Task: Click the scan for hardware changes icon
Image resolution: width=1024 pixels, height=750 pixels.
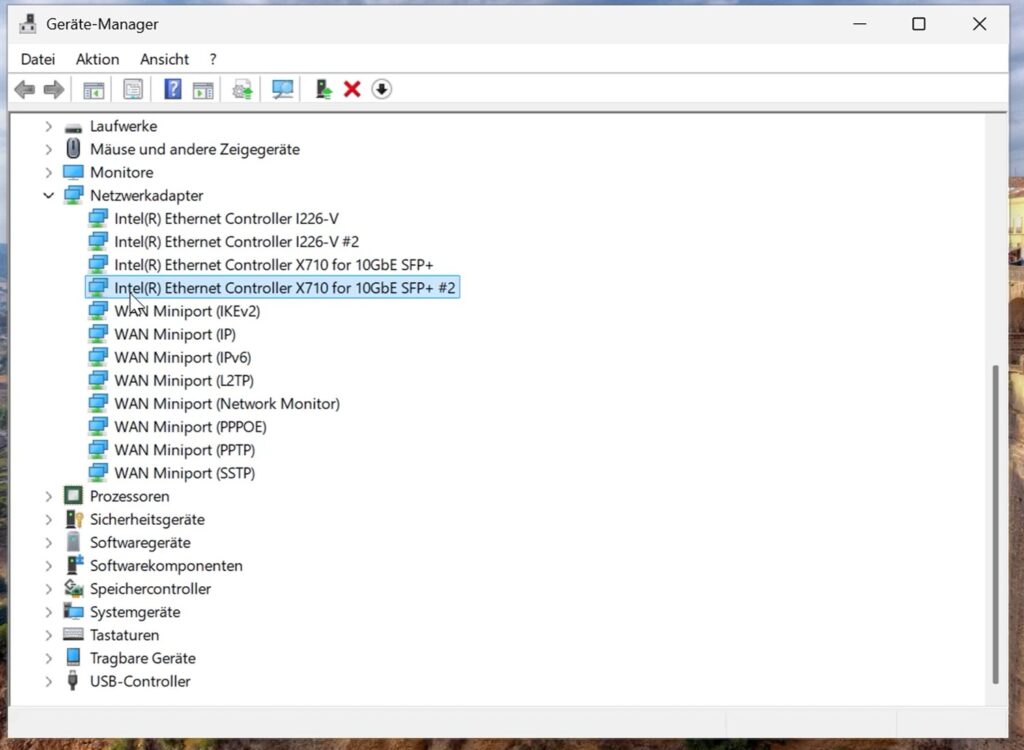Action: 283,90
